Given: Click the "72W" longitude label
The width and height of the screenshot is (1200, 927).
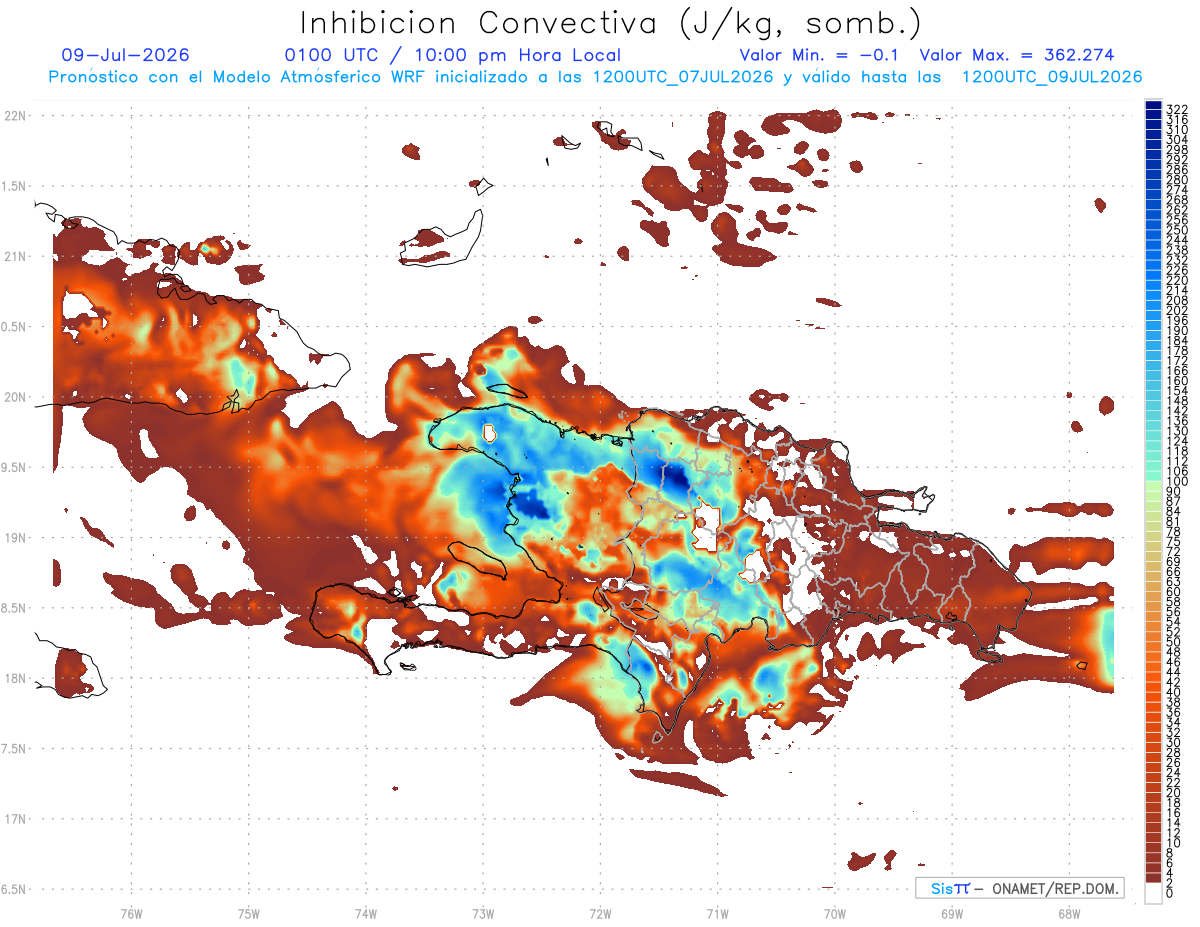Looking at the screenshot, I should pos(600,913).
